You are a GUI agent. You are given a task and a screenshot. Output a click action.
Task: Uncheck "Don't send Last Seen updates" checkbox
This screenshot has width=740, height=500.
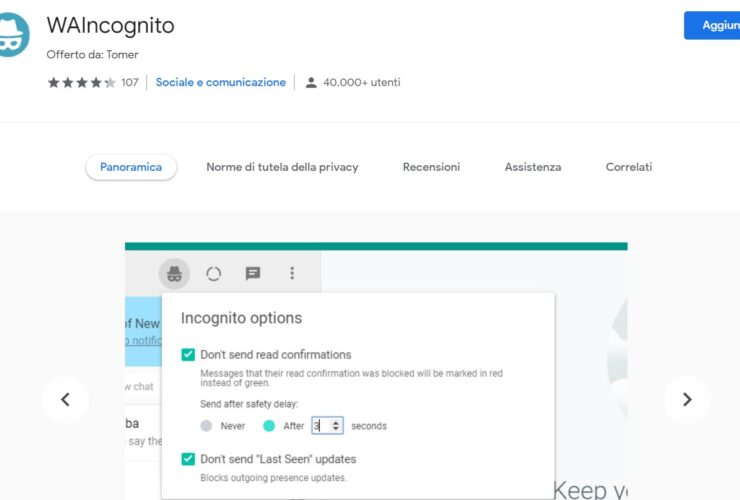(x=188, y=459)
